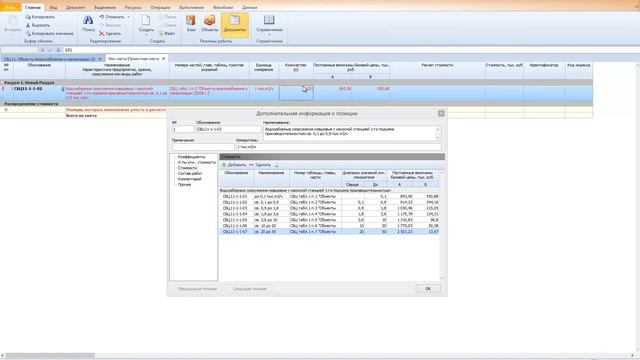The width and height of the screenshot is (640, 360).
Task: Select the Документ ribbon tab
Action: coord(76,7)
